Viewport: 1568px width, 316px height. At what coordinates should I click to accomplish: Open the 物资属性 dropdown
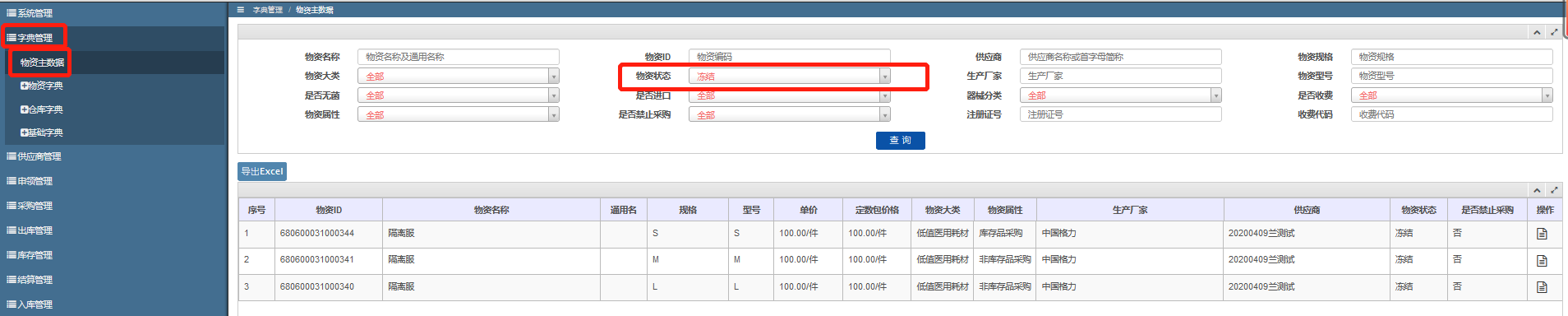(x=459, y=114)
